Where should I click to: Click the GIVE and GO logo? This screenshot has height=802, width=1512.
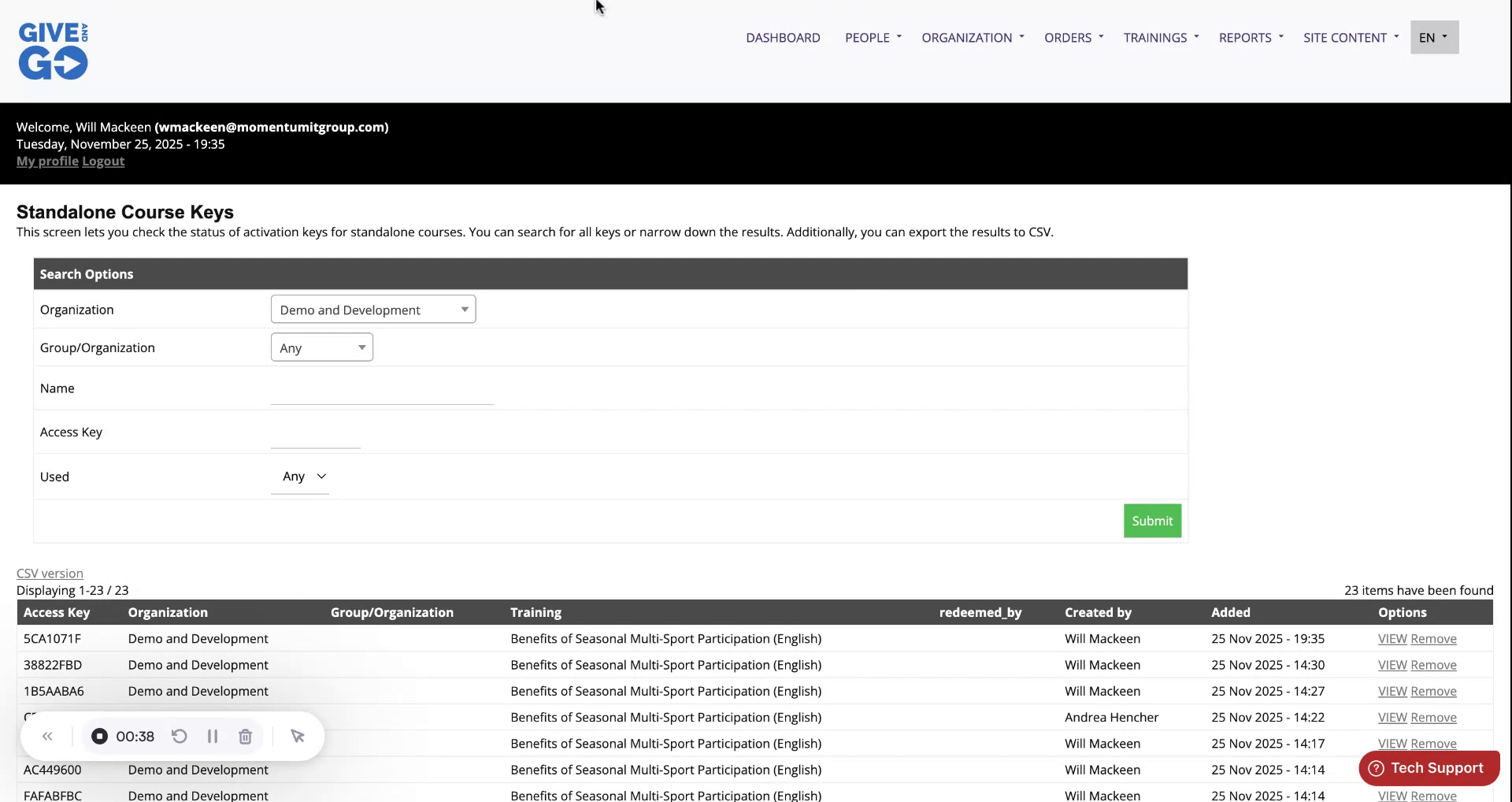click(52, 50)
